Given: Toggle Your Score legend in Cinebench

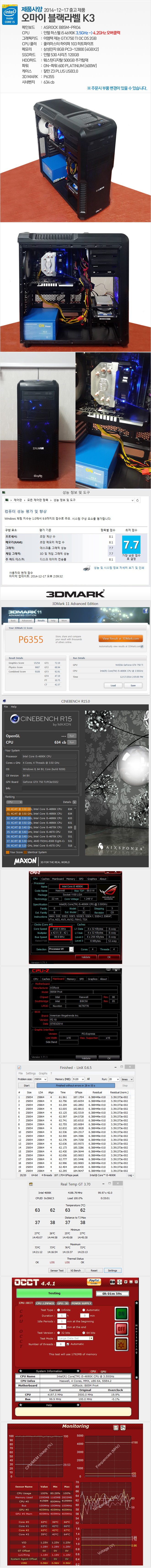Looking at the screenshot, I should 15,852.
